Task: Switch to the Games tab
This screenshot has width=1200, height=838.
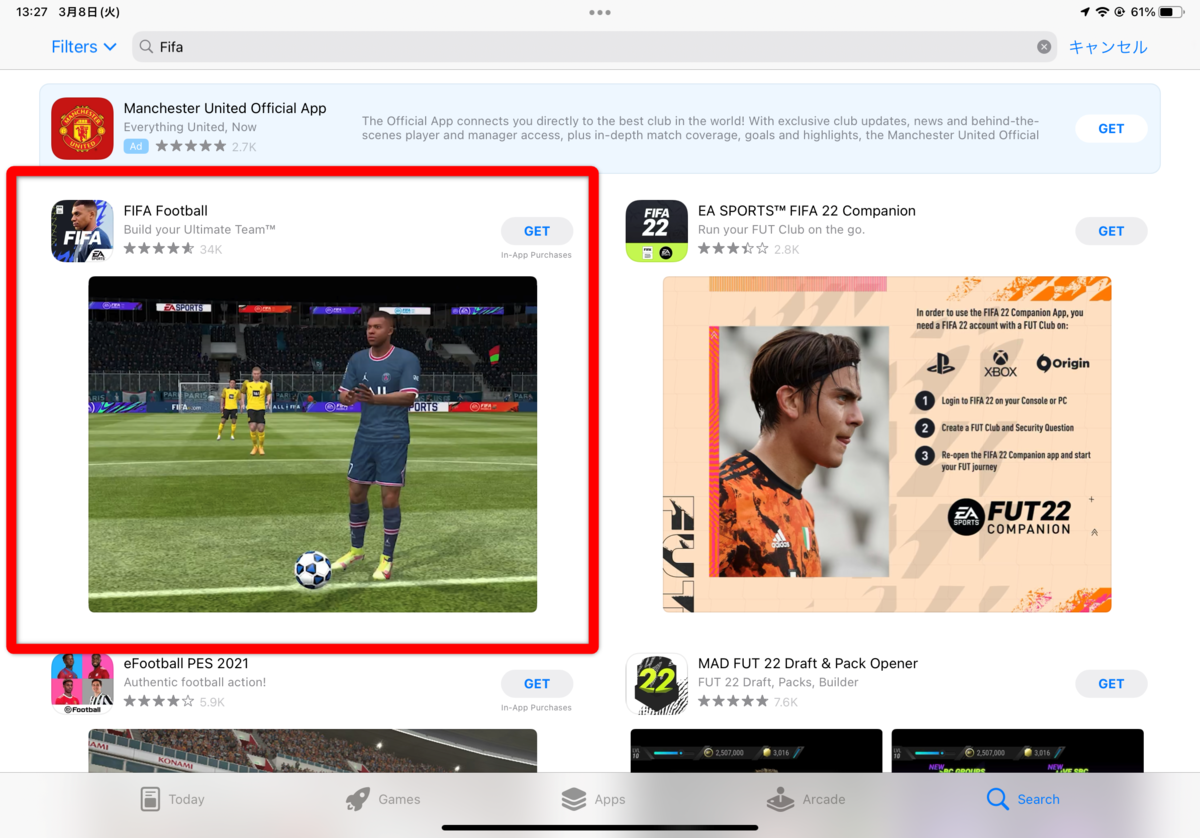Action: tap(382, 799)
